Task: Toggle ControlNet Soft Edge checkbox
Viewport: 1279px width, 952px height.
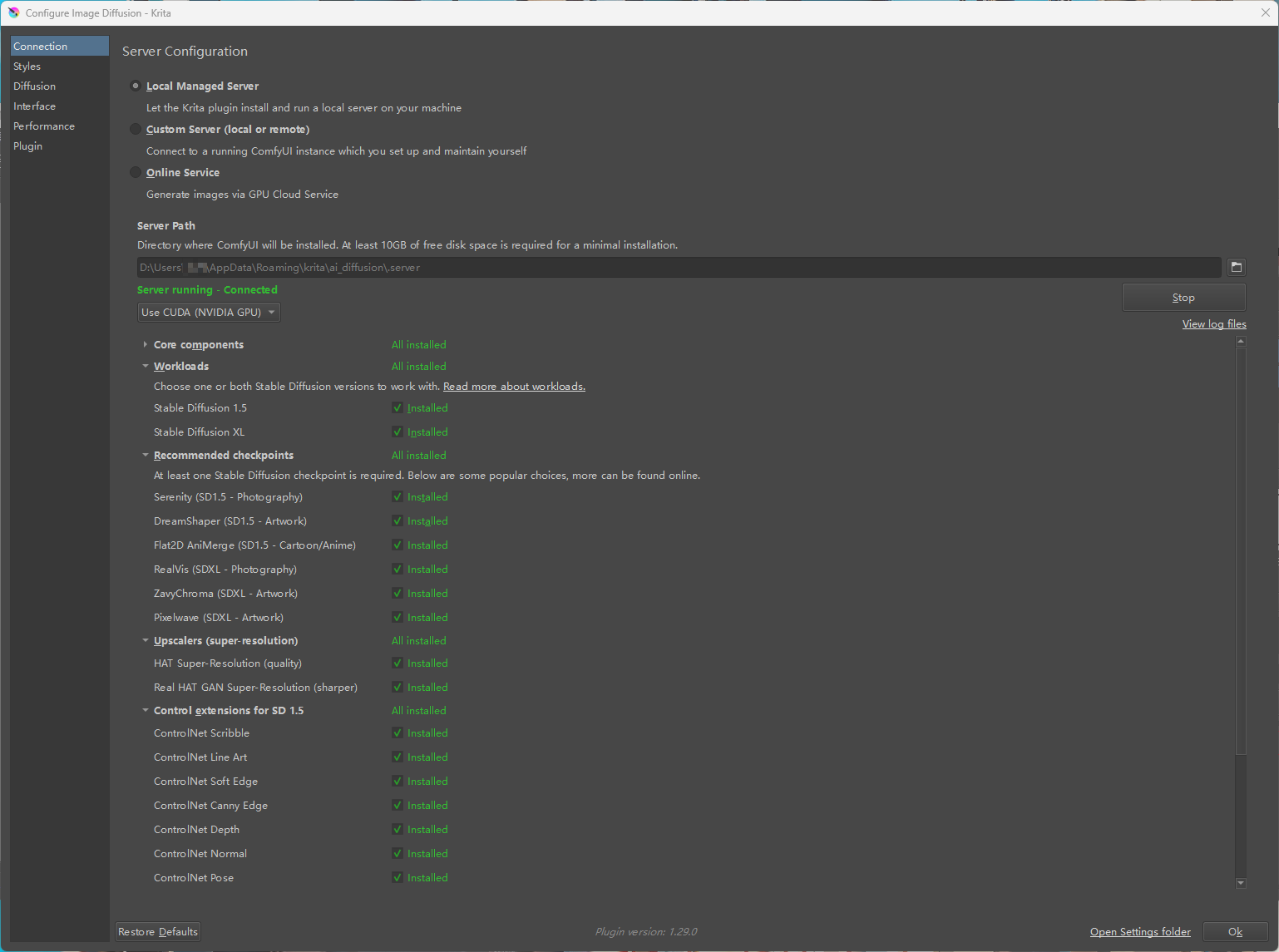Action: click(398, 782)
